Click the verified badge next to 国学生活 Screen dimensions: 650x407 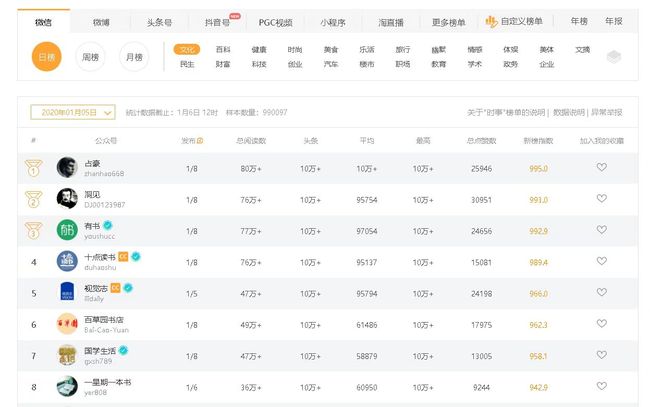123,351
